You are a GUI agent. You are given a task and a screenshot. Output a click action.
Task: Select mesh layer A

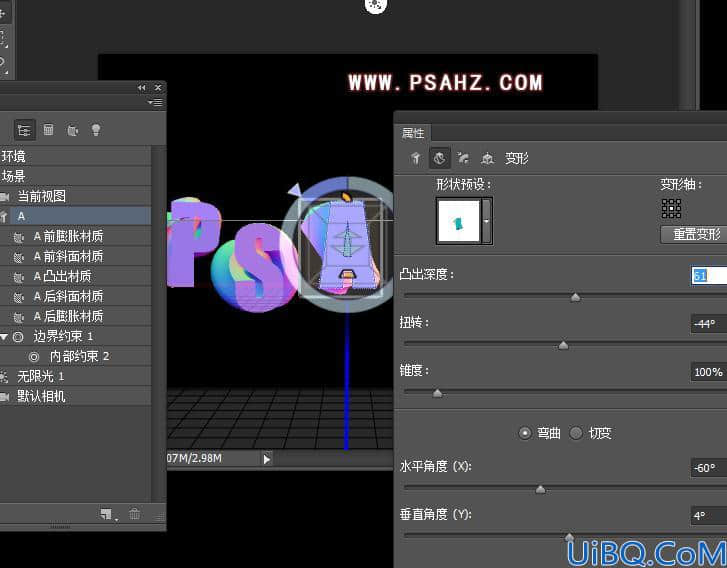(75, 216)
